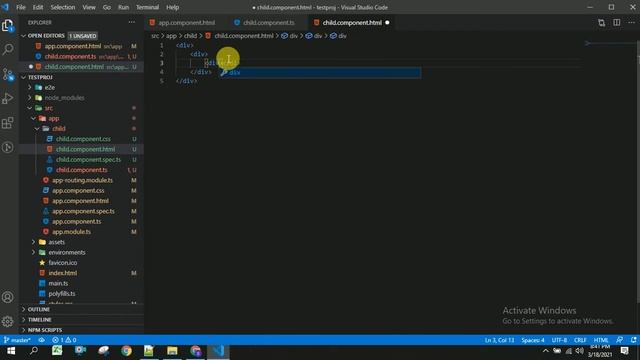Collapse the app folder
The height and width of the screenshot is (360, 640).
[x=33, y=118]
